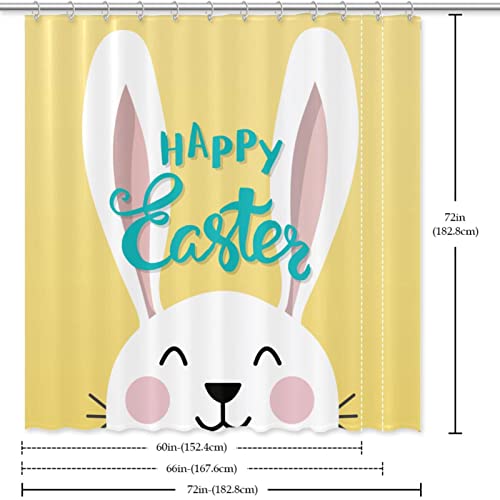The width and height of the screenshot is (500, 500).
Task: Click the bunny's left pink cheek
Action: [x=148, y=400]
